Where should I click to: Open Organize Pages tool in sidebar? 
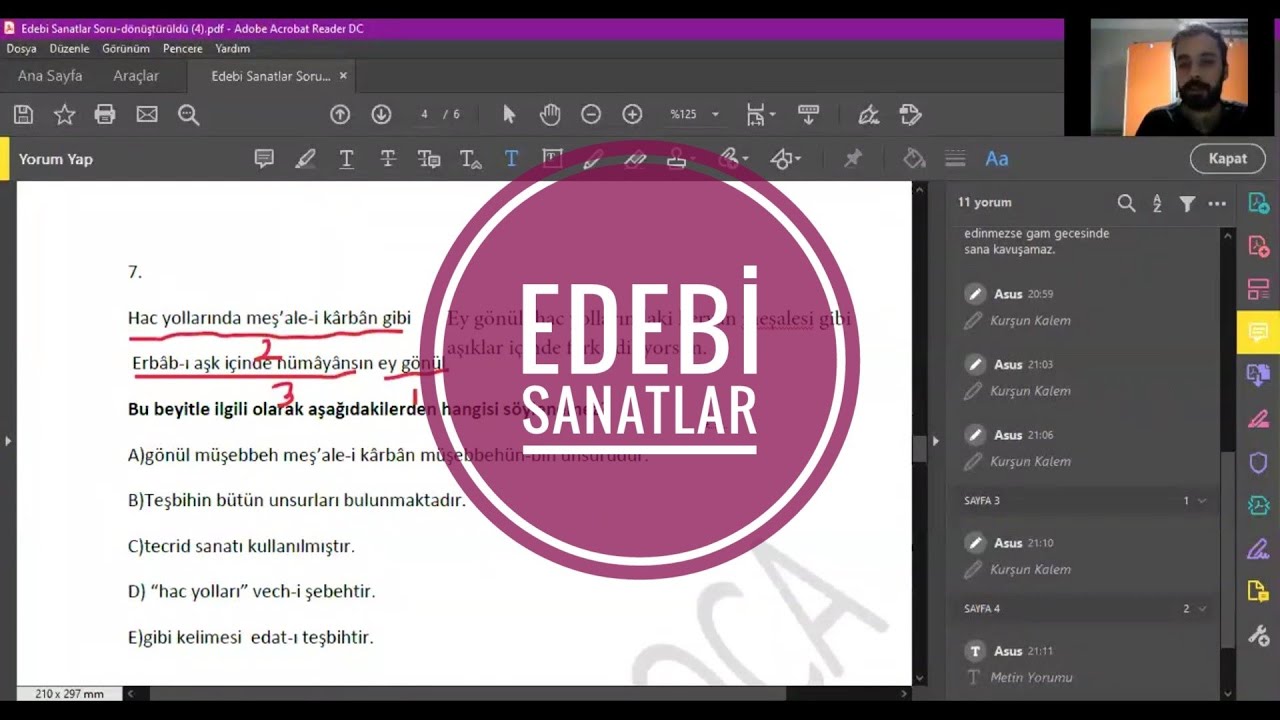pyautogui.click(x=1258, y=290)
